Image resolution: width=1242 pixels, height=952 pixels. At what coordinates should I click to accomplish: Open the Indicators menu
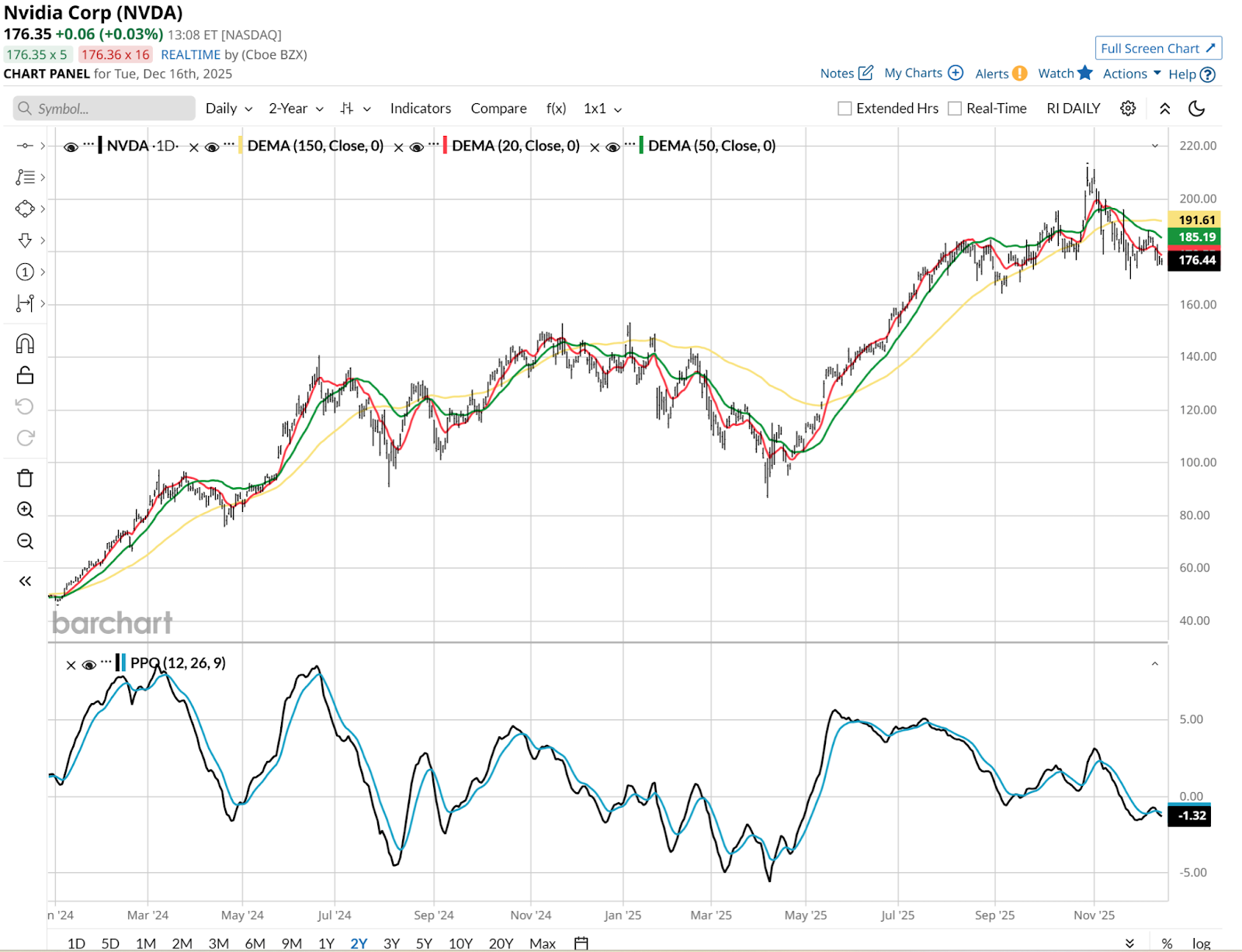click(420, 109)
